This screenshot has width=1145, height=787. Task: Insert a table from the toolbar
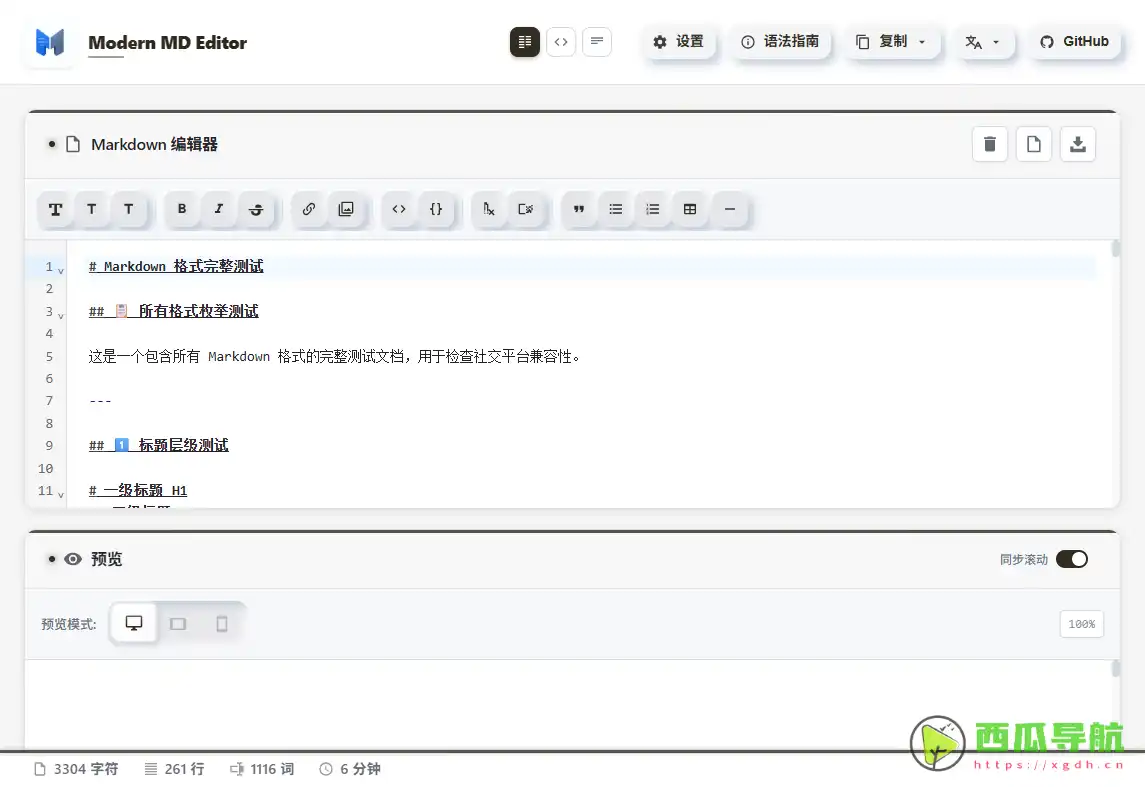[x=690, y=210]
